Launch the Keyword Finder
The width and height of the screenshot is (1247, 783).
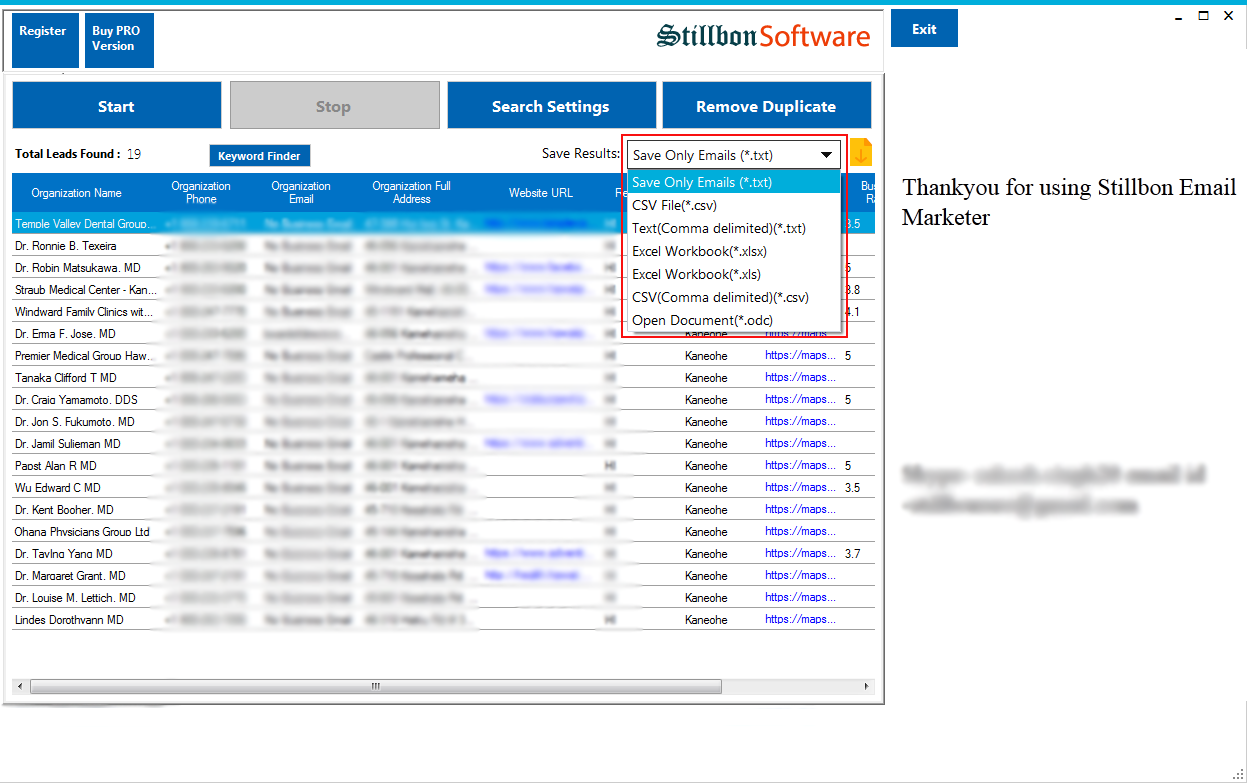coord(260,155)
